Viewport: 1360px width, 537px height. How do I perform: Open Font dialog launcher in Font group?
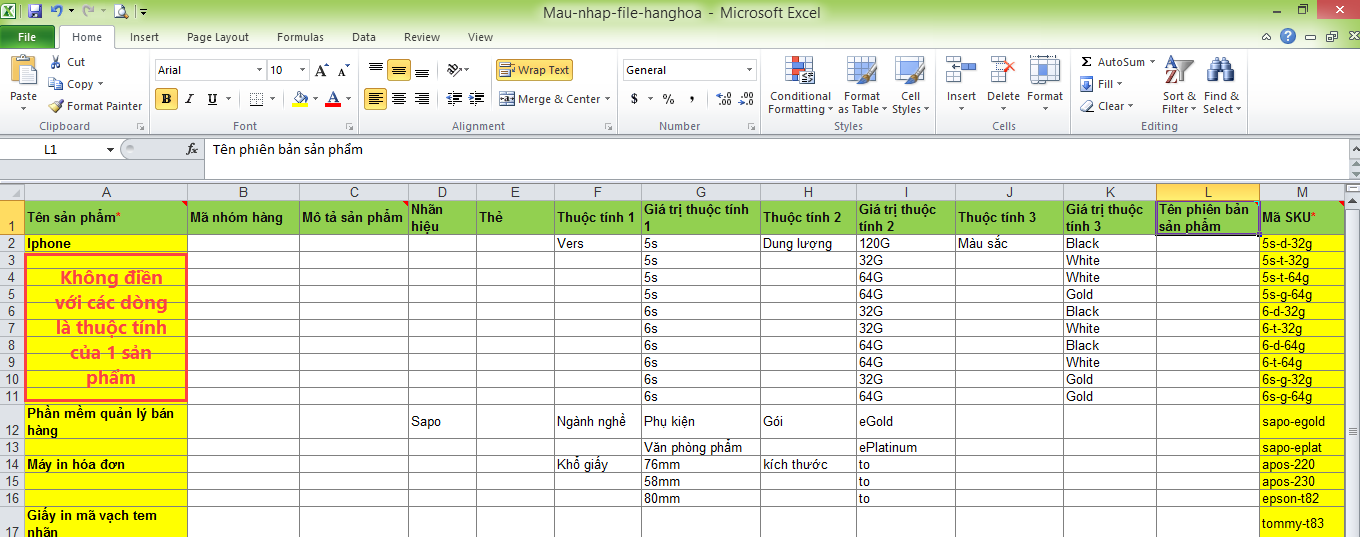pos(349,127)
